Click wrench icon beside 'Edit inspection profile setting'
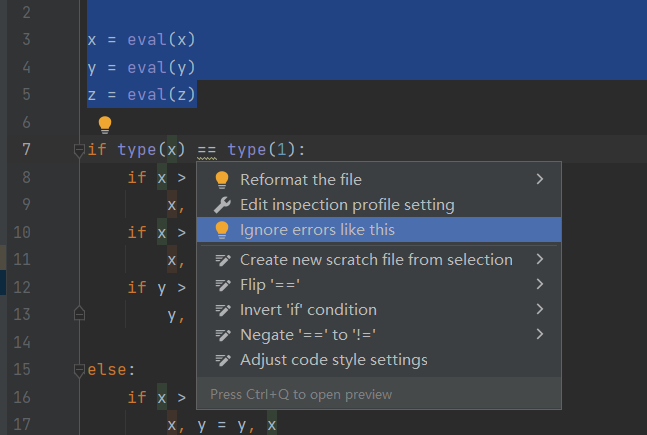 pos(222,205)
